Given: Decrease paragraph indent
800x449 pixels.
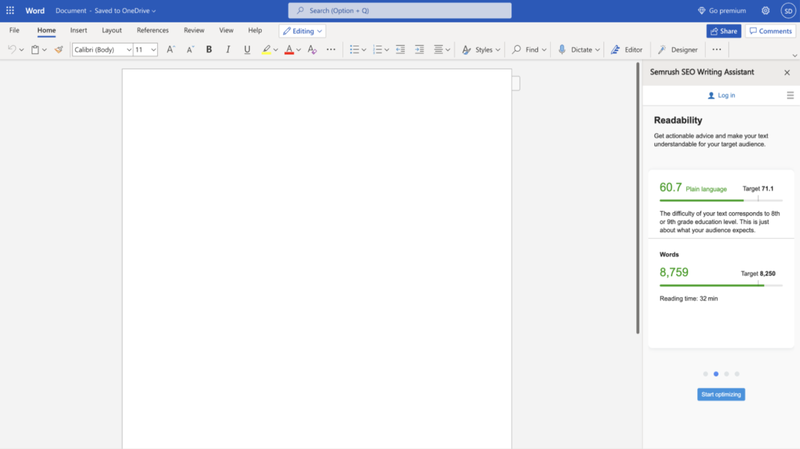Looking at the screenshot, I should (401, 49).
